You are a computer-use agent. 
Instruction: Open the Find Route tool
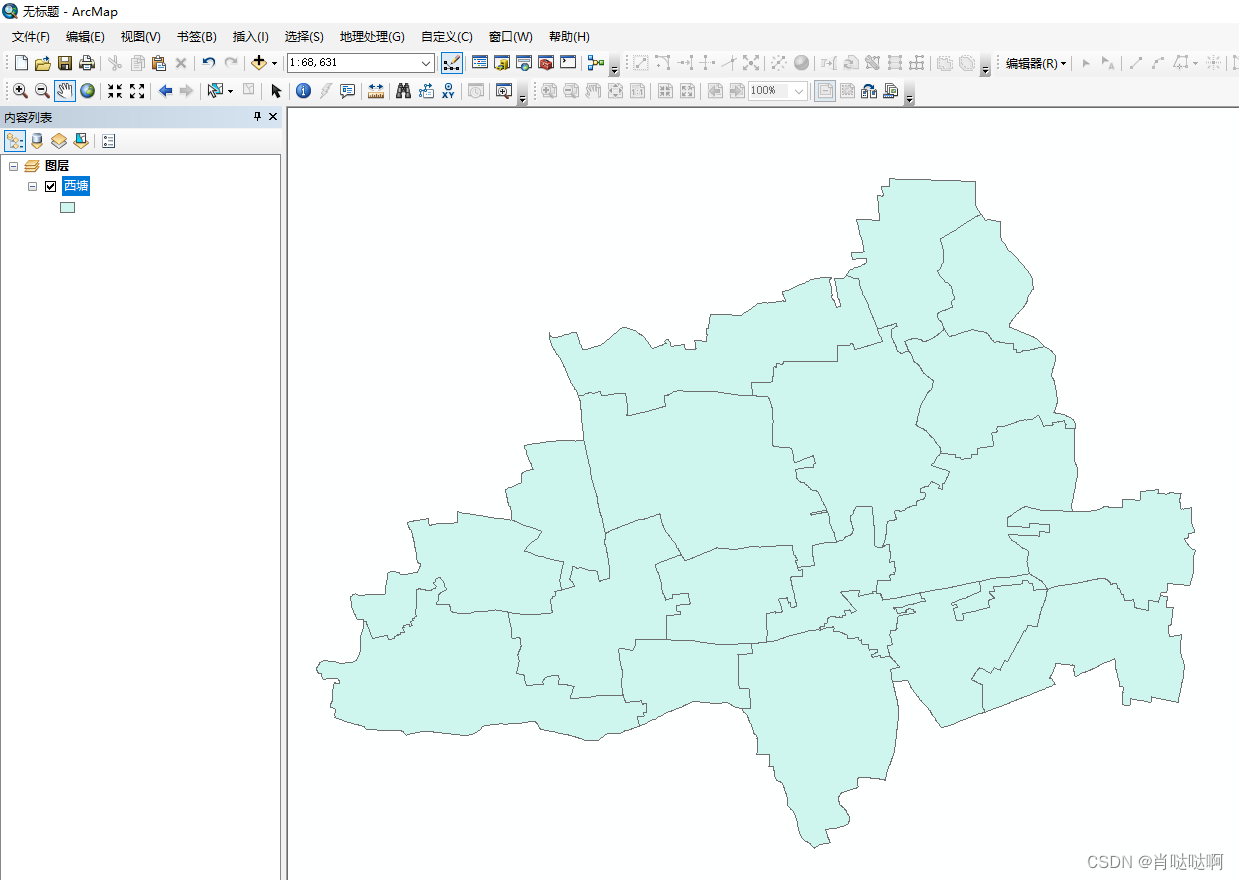point(426,91)
